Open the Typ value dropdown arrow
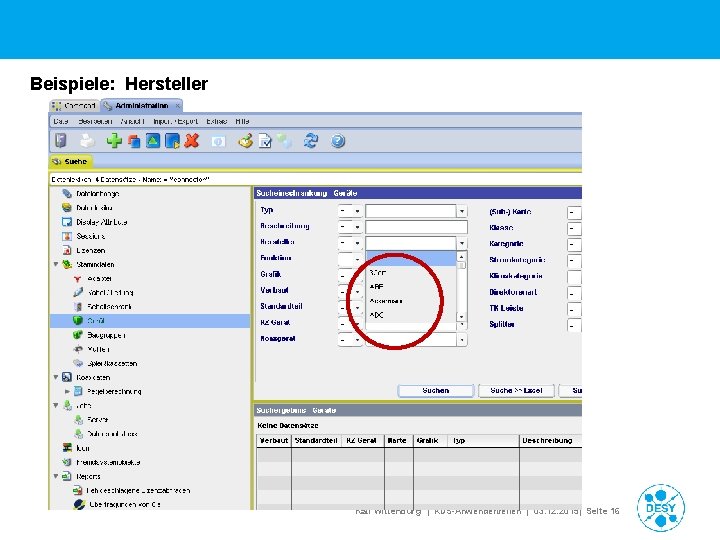Viewport: 720px width, 540px height. (461, 211)
